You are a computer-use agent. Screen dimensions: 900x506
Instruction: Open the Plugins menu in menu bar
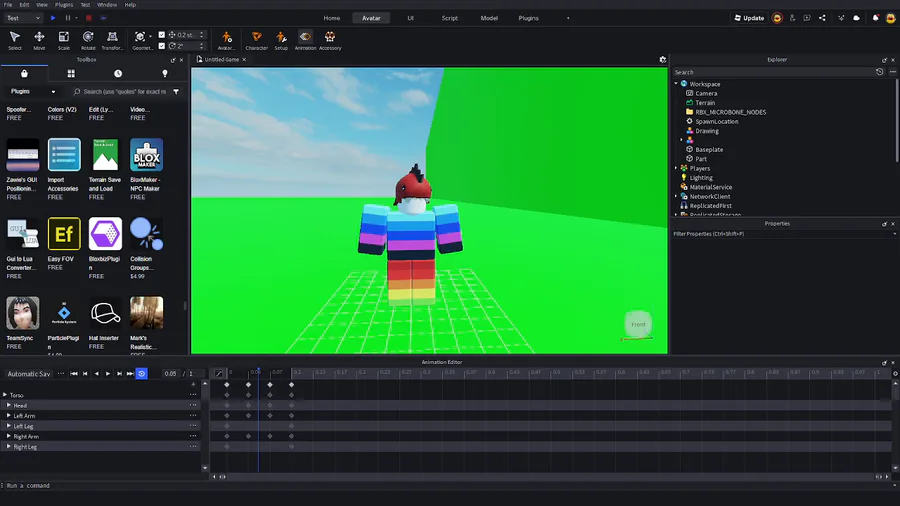point(64,5)
